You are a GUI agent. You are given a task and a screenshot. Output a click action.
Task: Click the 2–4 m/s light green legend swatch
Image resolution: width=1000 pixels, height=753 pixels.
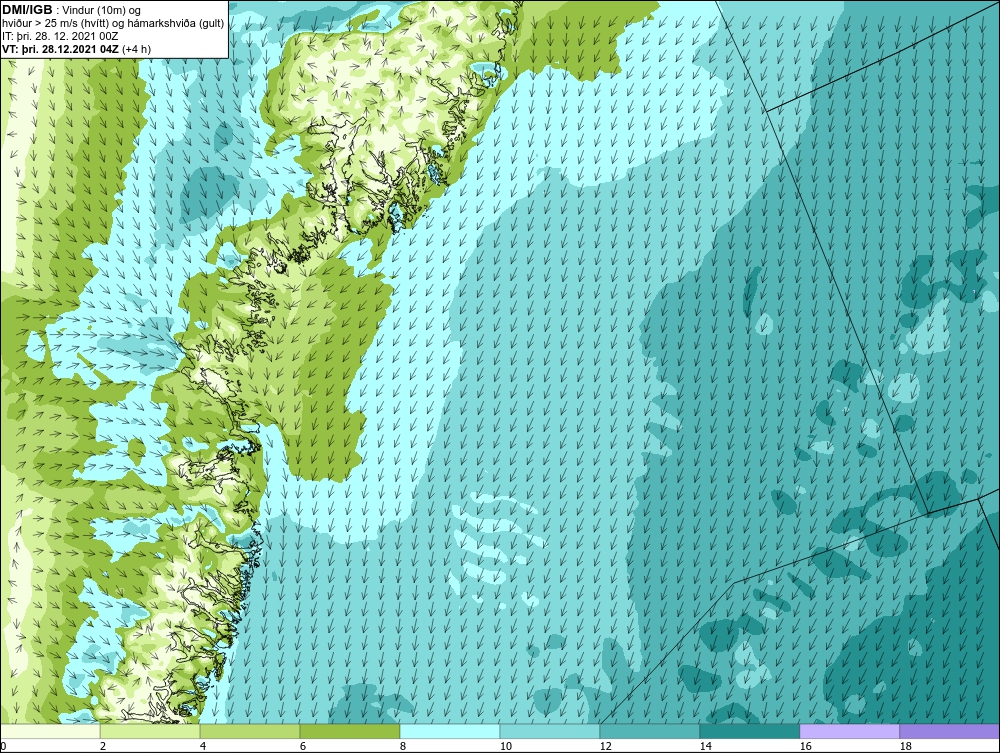pyautogui.click(x=150, y=731)
